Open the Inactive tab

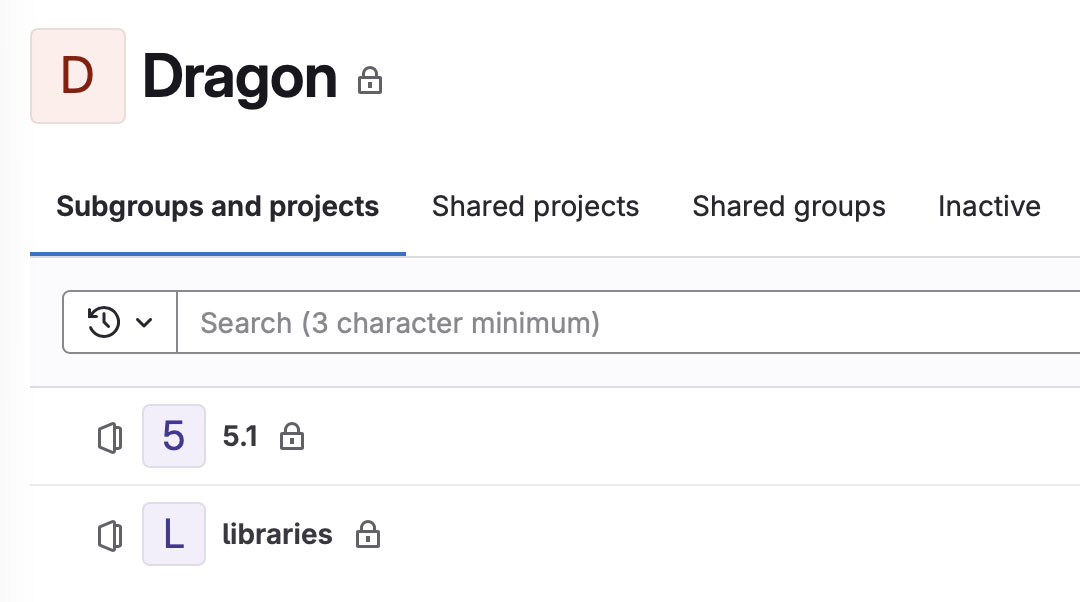(x=989, y=207)
